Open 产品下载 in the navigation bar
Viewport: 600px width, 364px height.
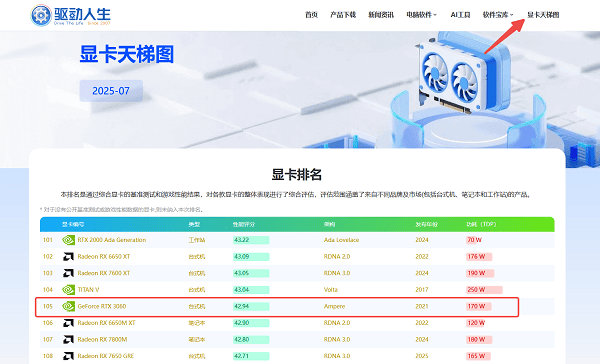coord(343,15)
